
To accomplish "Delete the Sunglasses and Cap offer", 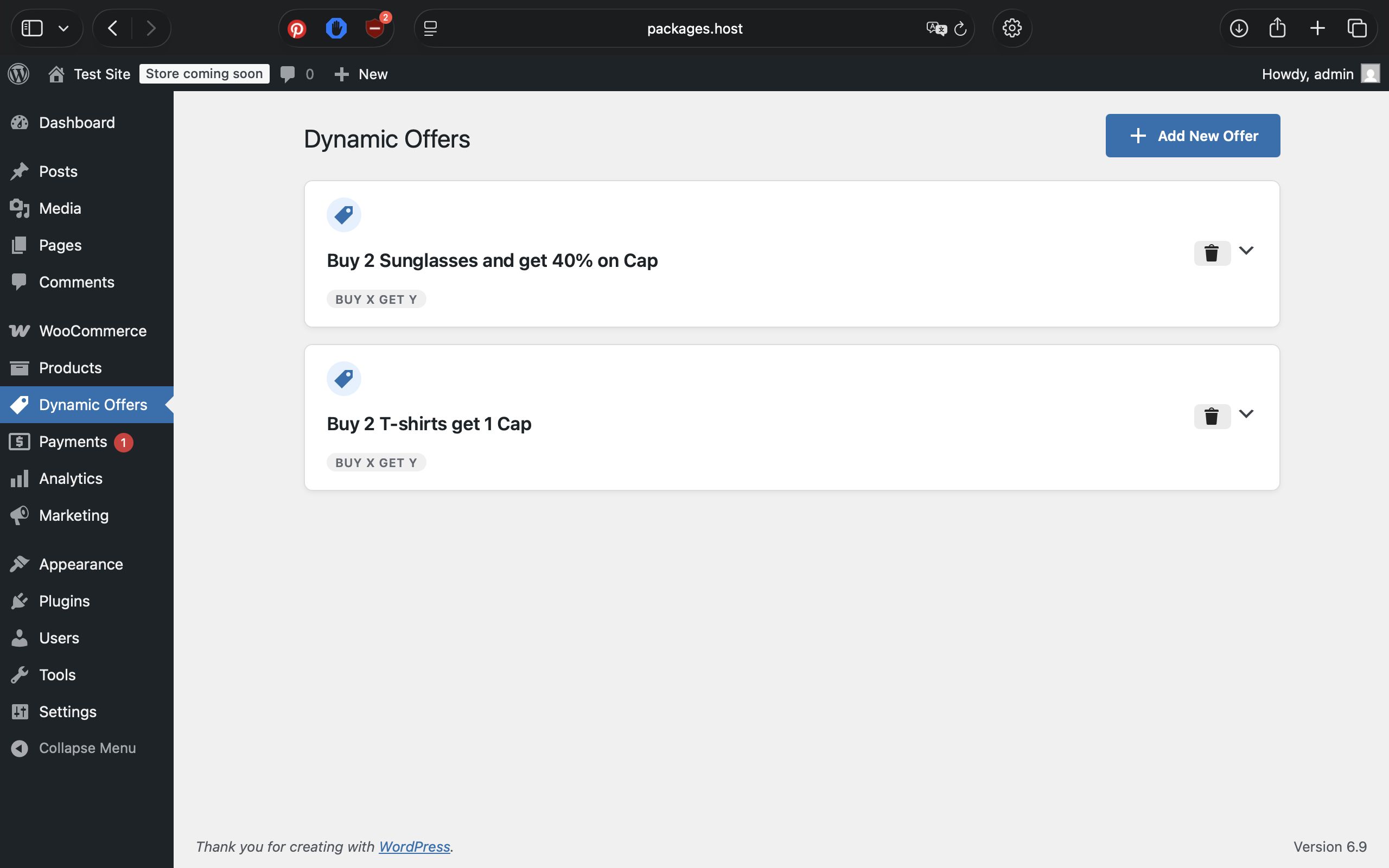I will point(1212,253).
